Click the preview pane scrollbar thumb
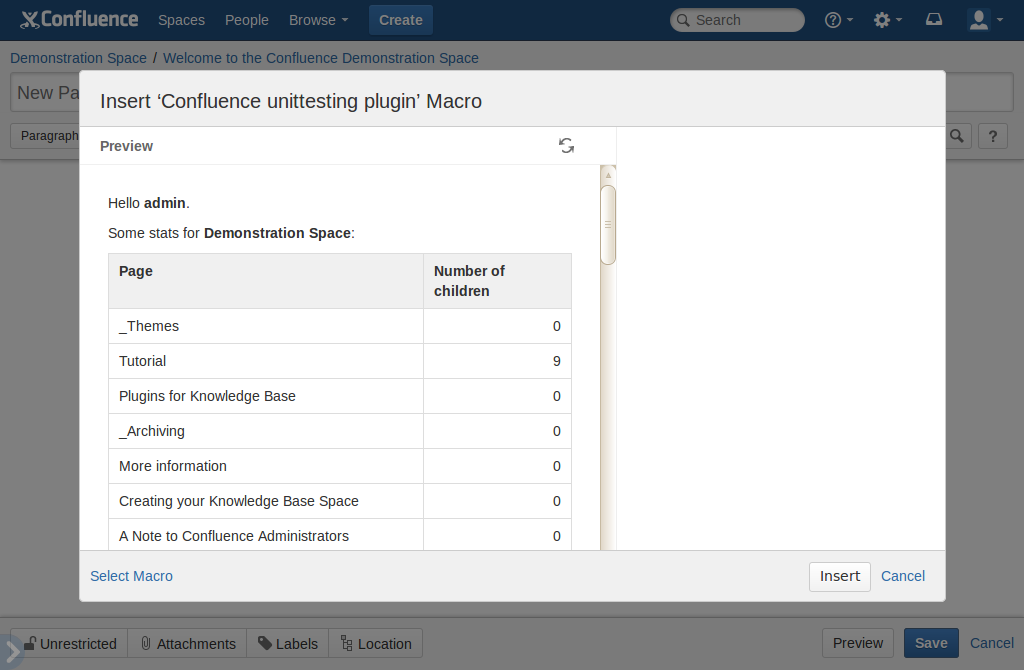This screenshot has width=1024, height=670. (x=608, y=224)
